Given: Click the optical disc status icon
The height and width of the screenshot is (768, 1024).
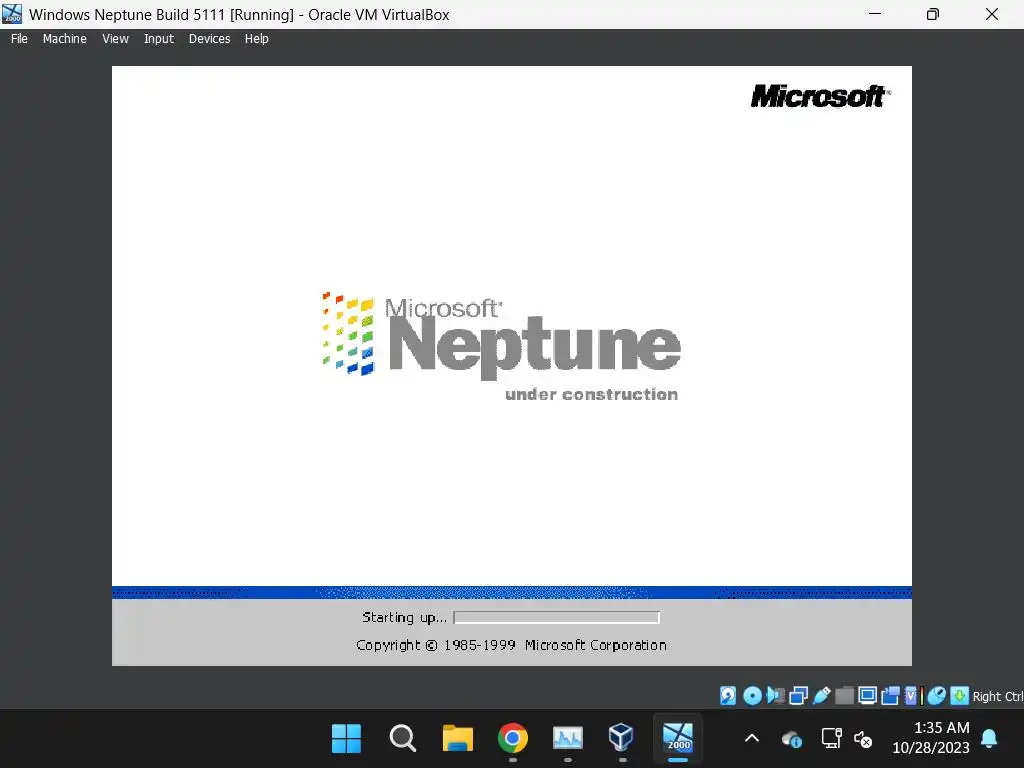Looking at the screenshot, I should tap(752, 696).
